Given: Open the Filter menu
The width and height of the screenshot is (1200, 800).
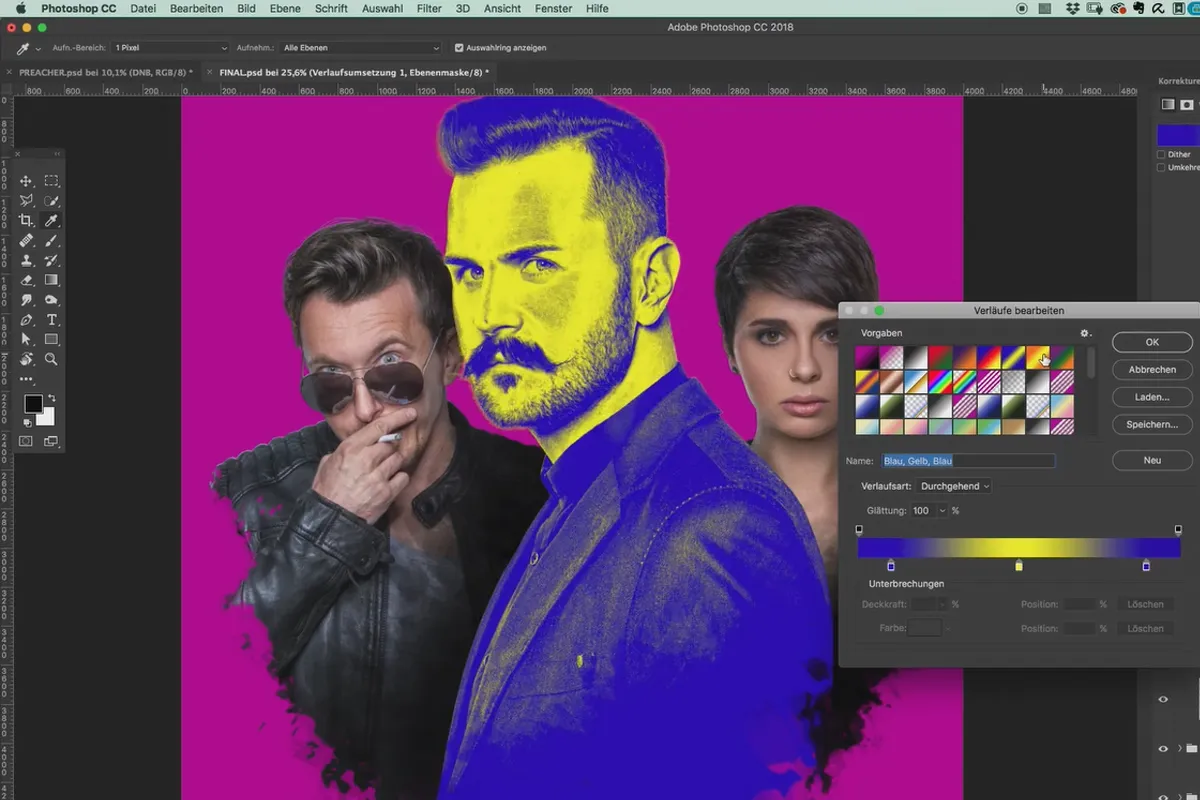Looking at the screenshot, I should (x=429, y=8).
